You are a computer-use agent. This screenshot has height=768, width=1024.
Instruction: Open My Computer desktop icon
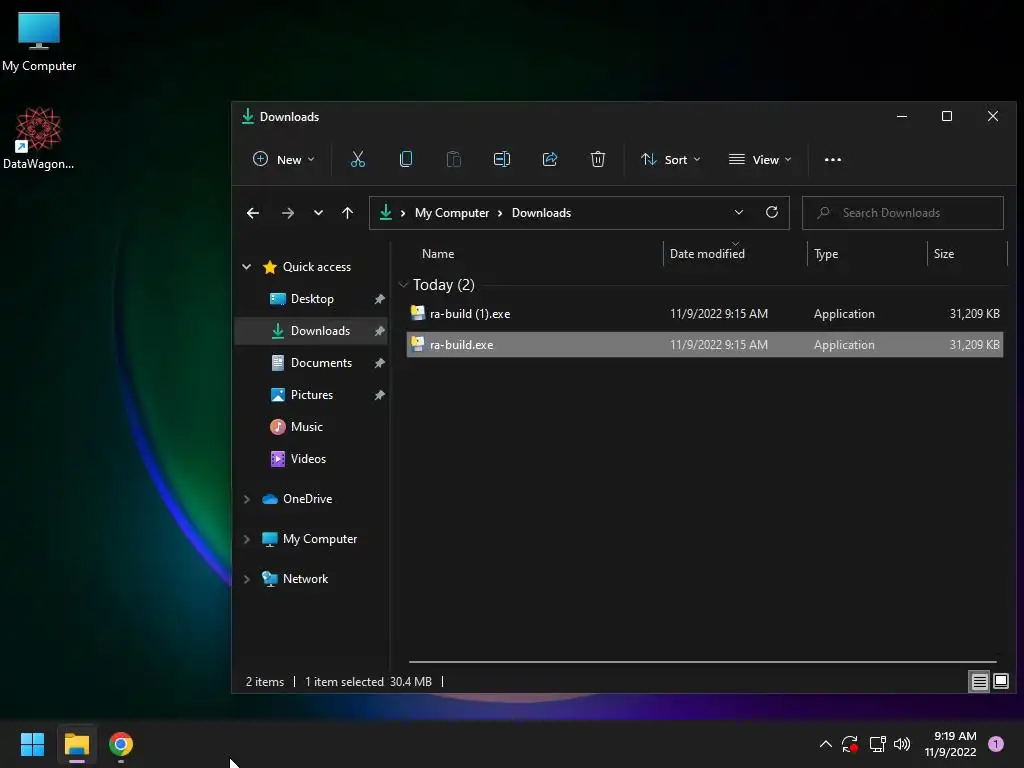[x=39, y=42]
